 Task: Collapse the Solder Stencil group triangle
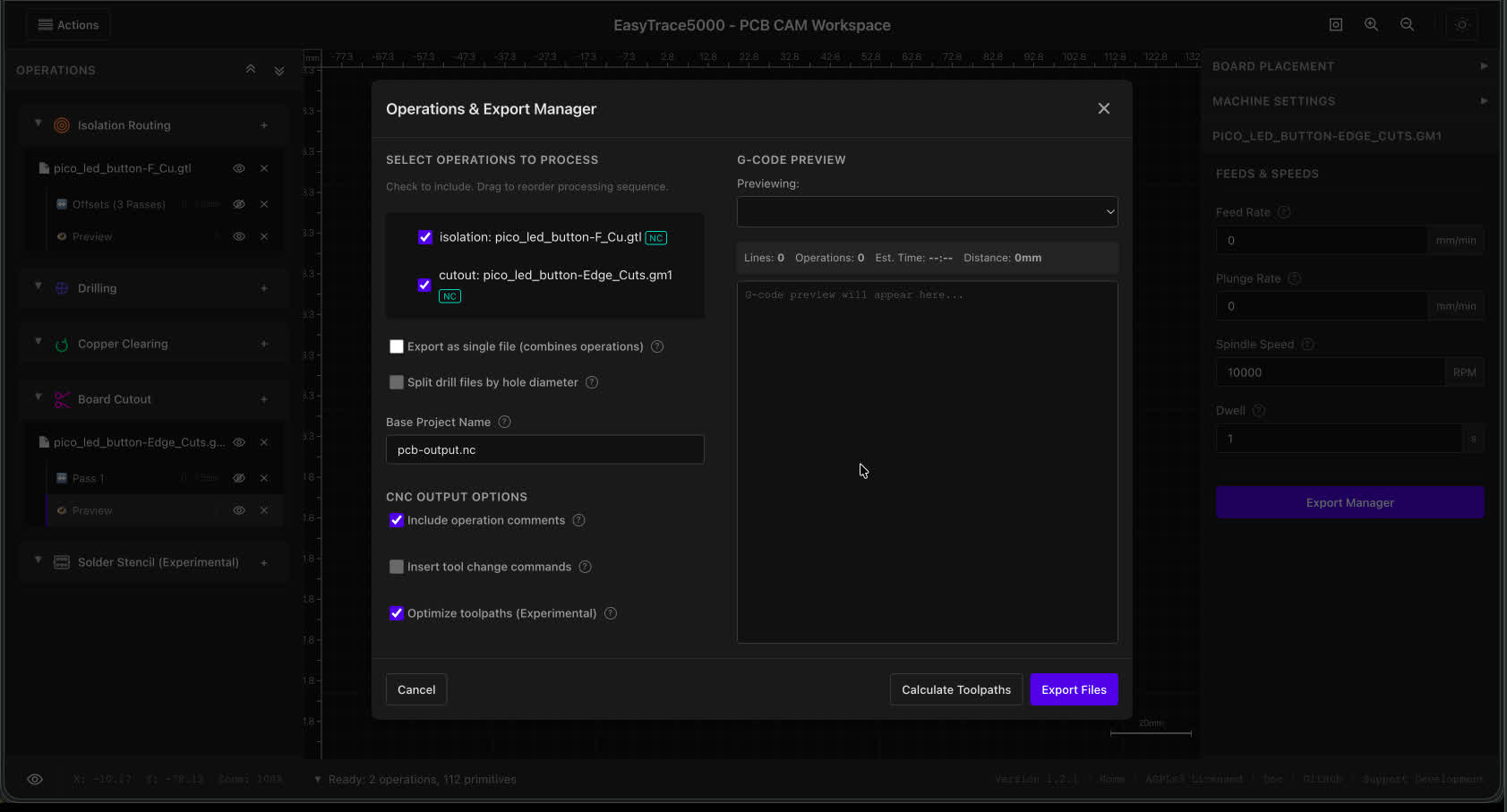coord(39,560)
